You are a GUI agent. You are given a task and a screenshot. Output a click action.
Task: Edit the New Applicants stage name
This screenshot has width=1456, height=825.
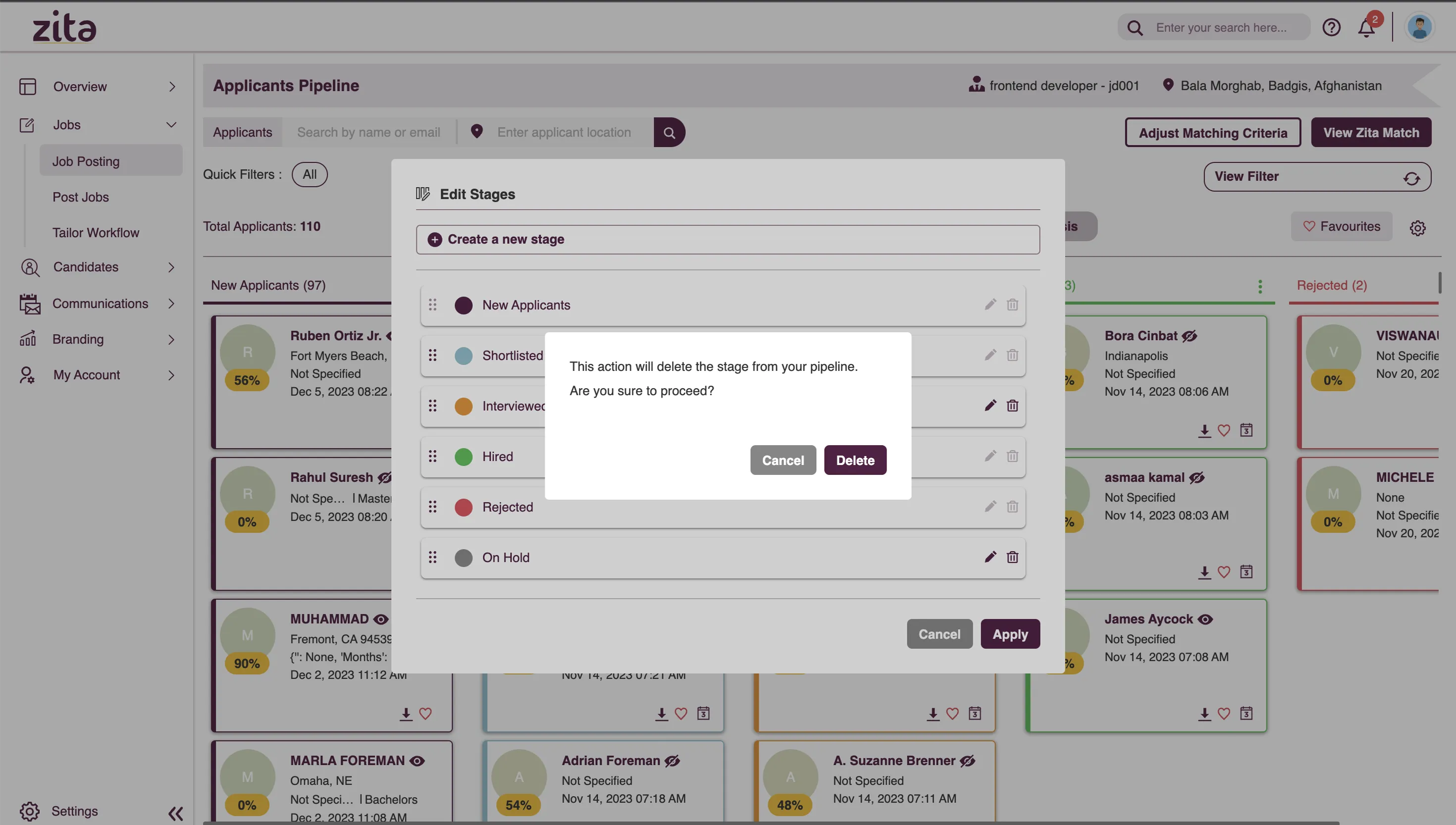click(x=990, y=305)
